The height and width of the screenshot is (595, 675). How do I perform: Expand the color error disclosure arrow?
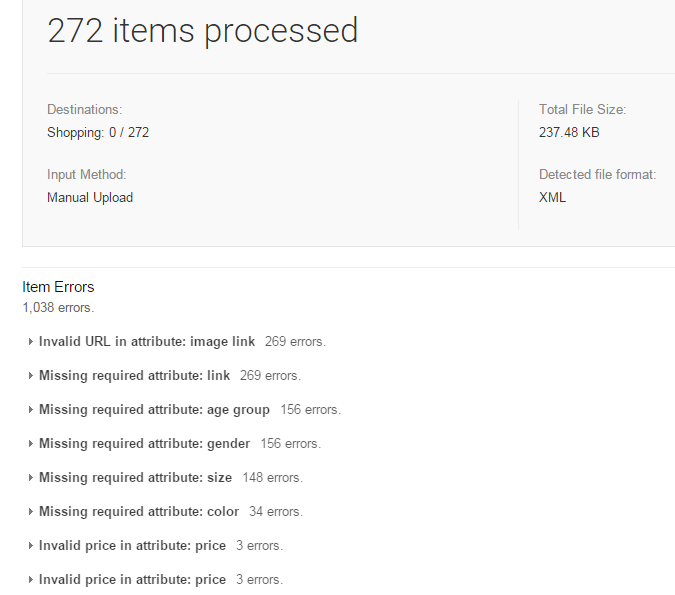pyautogui.click(x=32, y=512)
